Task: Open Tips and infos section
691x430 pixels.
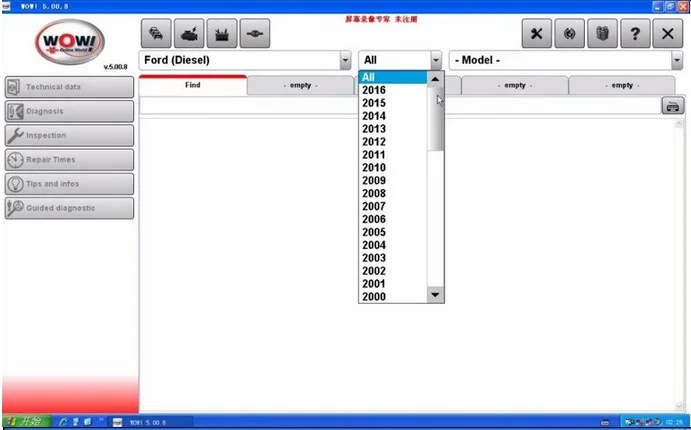Action: tap(69, 184)
